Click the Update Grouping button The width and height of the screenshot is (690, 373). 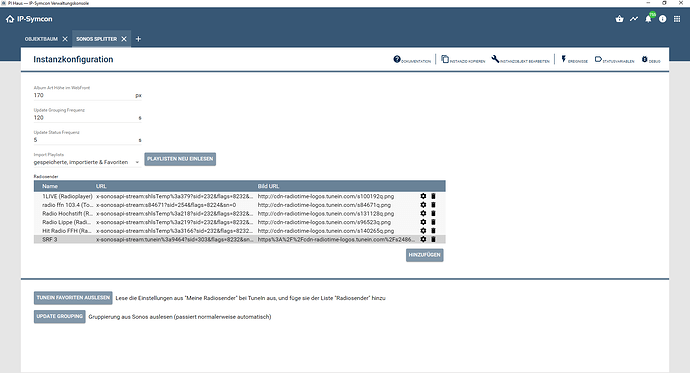[59, 316]
